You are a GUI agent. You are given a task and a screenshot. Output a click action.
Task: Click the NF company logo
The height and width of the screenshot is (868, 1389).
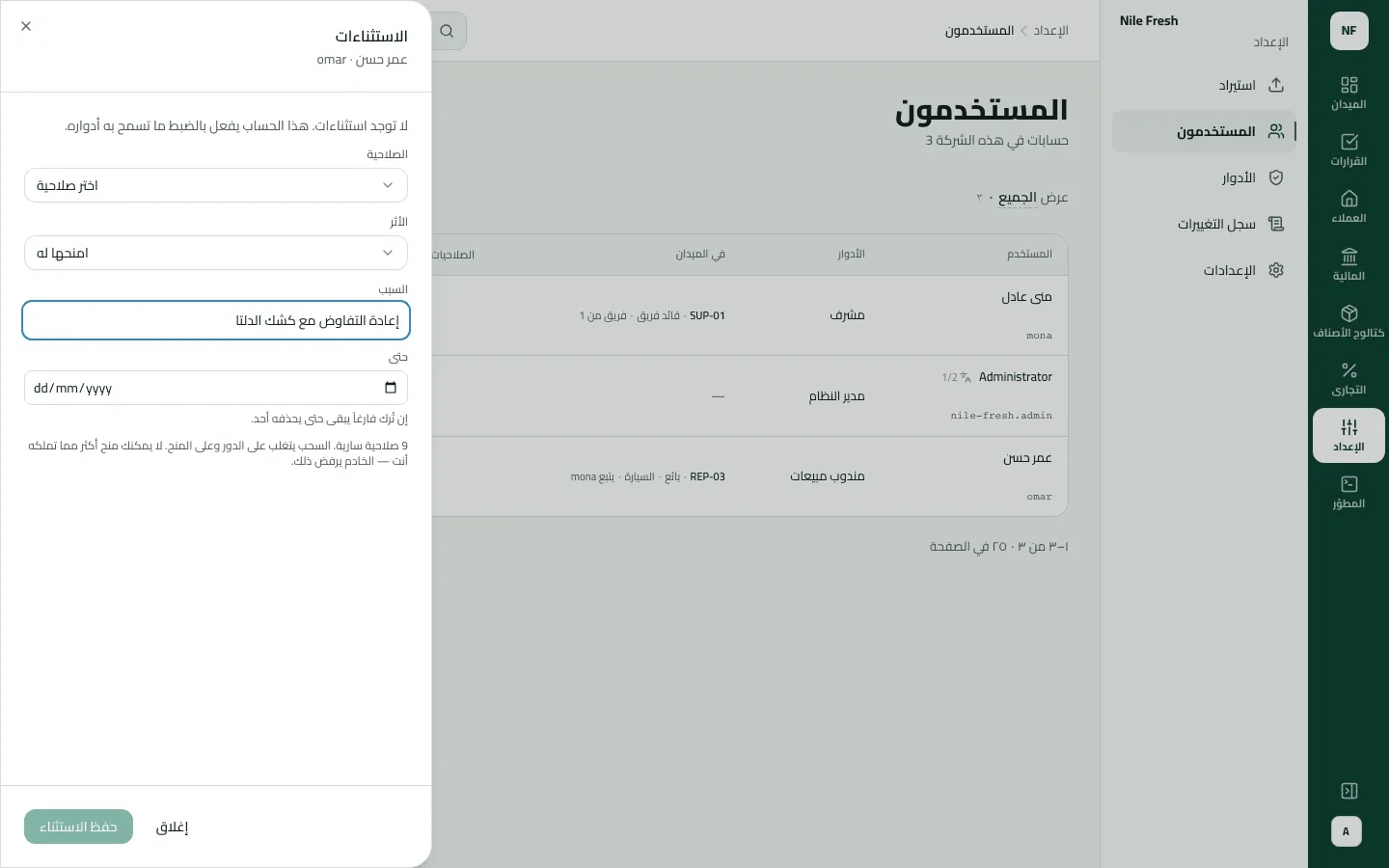1348,31
